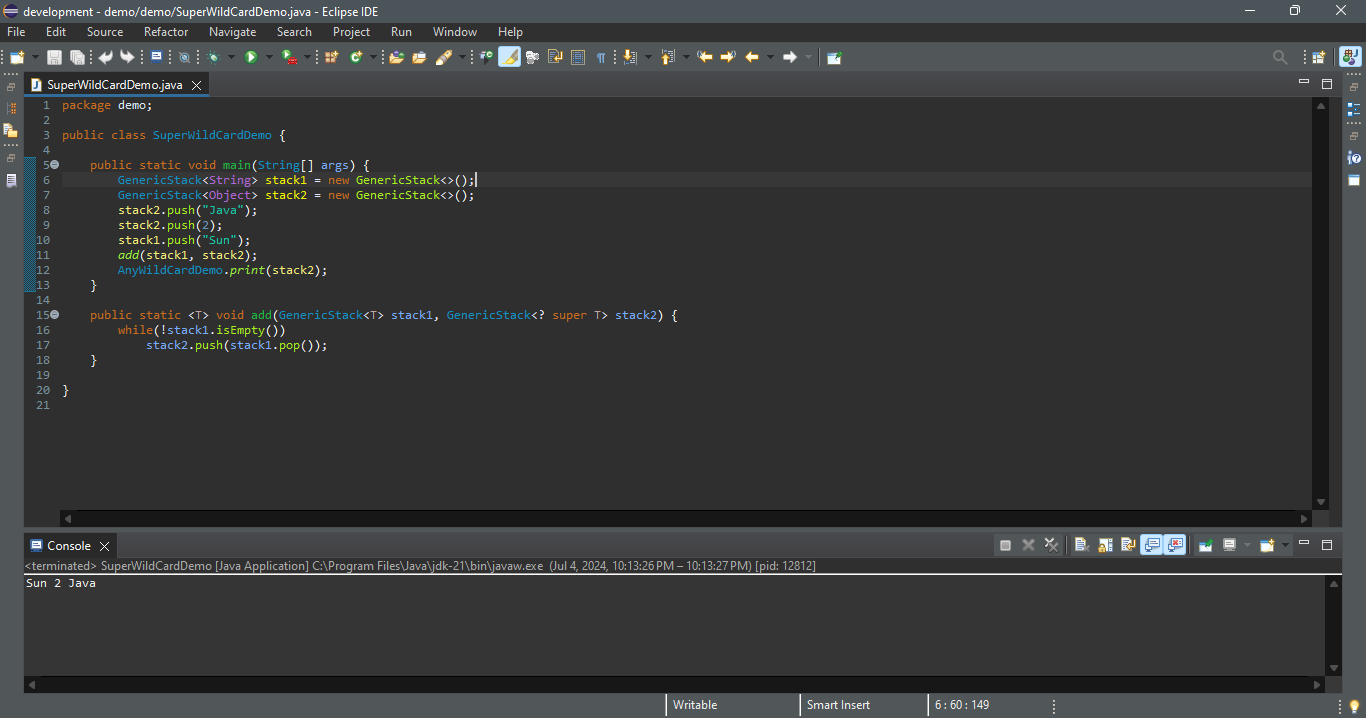Maximize the editor area
This screenshot has height=718, width=1366.
[1327, 83]
